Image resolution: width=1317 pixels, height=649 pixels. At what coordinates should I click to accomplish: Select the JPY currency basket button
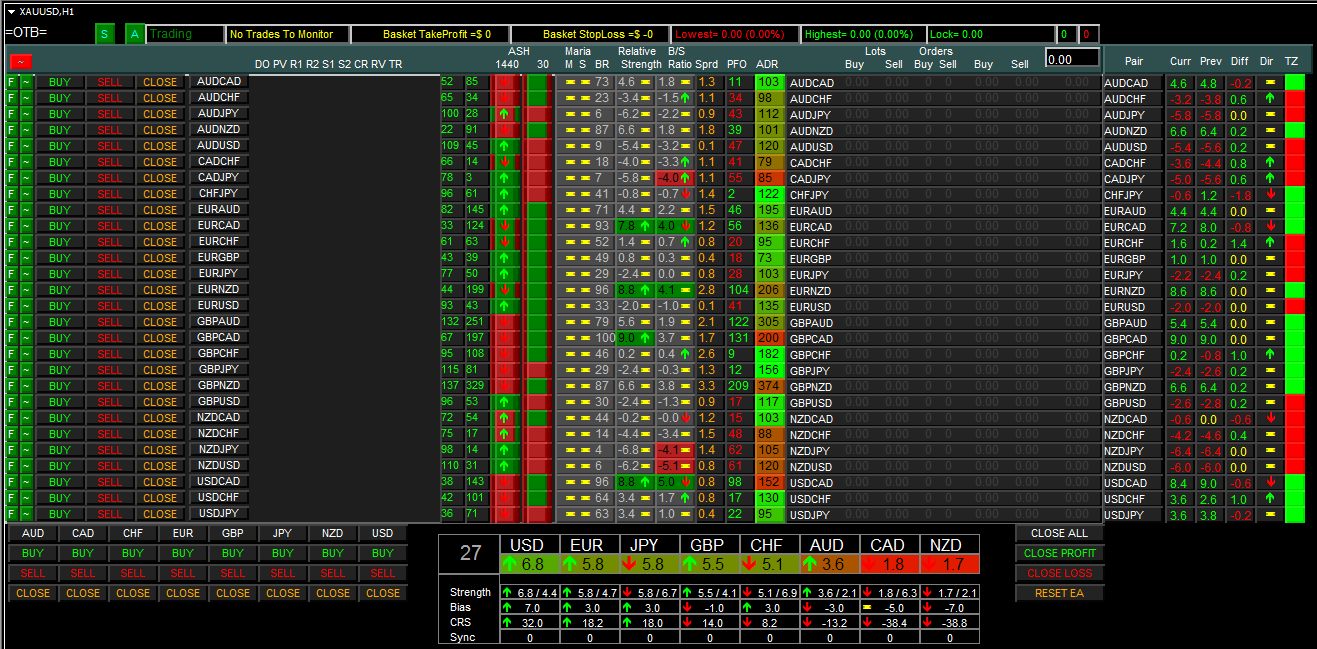pyautogui.click(x=283, y=533)
